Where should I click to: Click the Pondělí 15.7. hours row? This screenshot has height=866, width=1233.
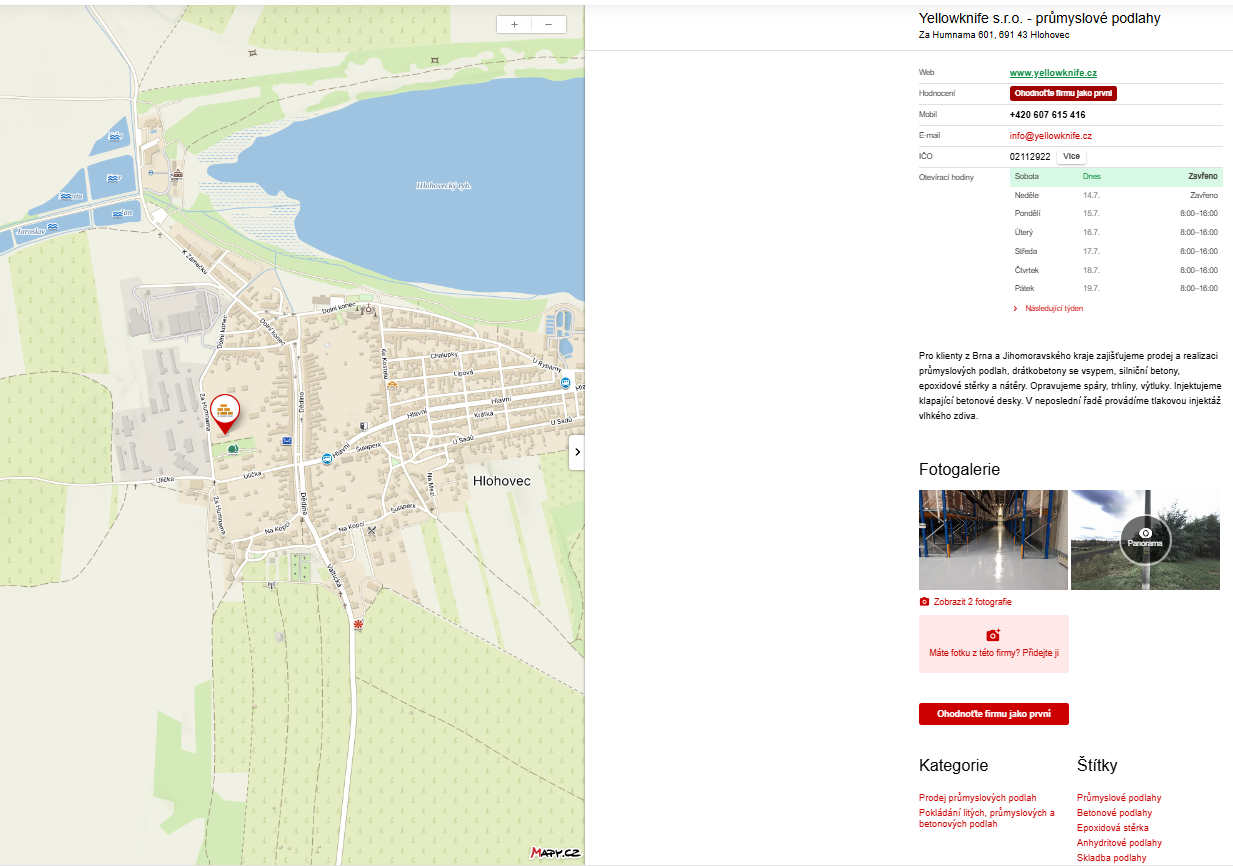pos(1116,213)
